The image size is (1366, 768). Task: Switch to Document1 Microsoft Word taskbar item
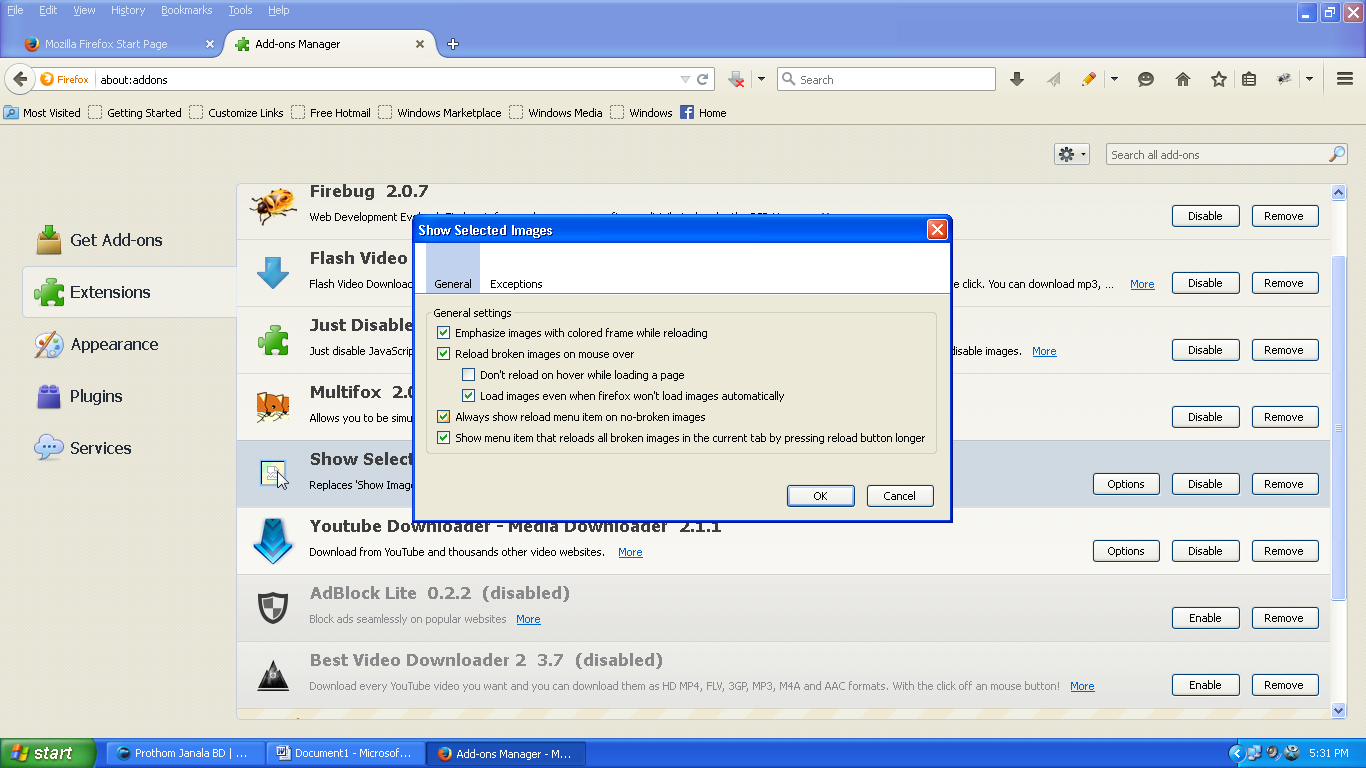click(345, 753)
